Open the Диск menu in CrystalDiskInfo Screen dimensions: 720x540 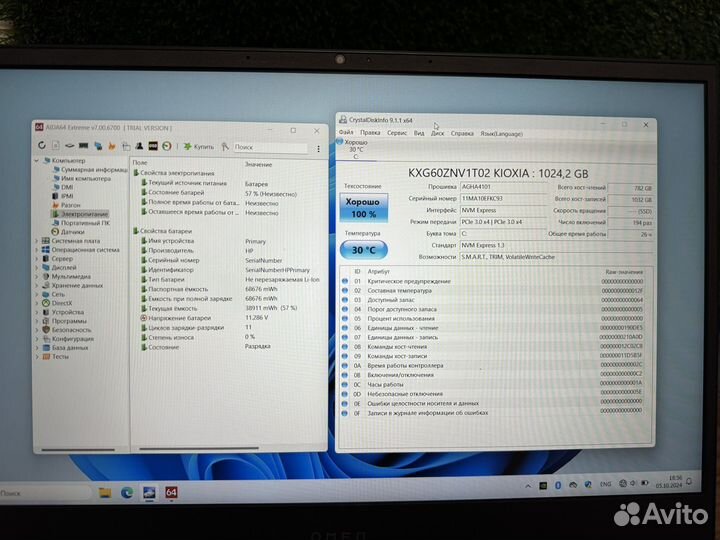coord(437,133)
